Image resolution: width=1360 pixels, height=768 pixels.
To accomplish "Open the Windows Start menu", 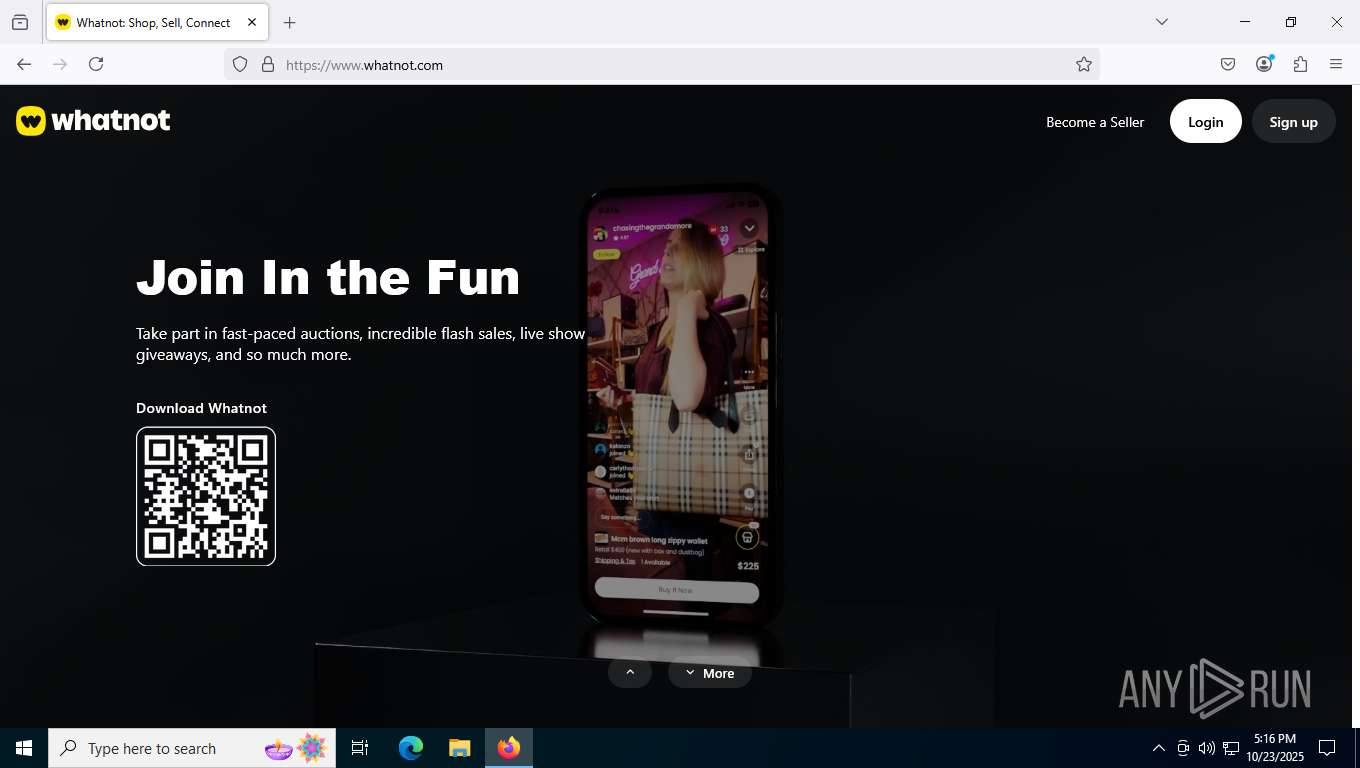I will pos(24,748).
